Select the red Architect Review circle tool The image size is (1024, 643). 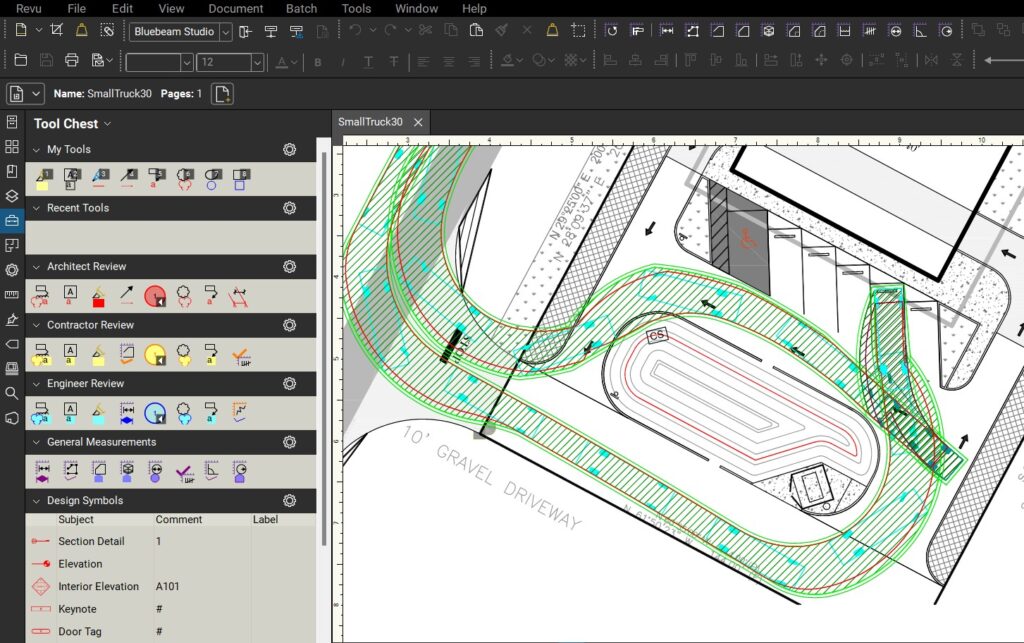(x=154, y=295)
